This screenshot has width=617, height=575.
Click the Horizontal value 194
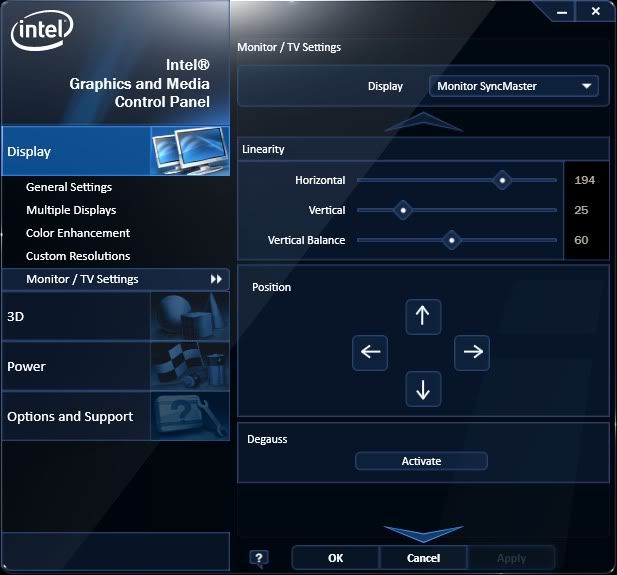click(584, 180)
